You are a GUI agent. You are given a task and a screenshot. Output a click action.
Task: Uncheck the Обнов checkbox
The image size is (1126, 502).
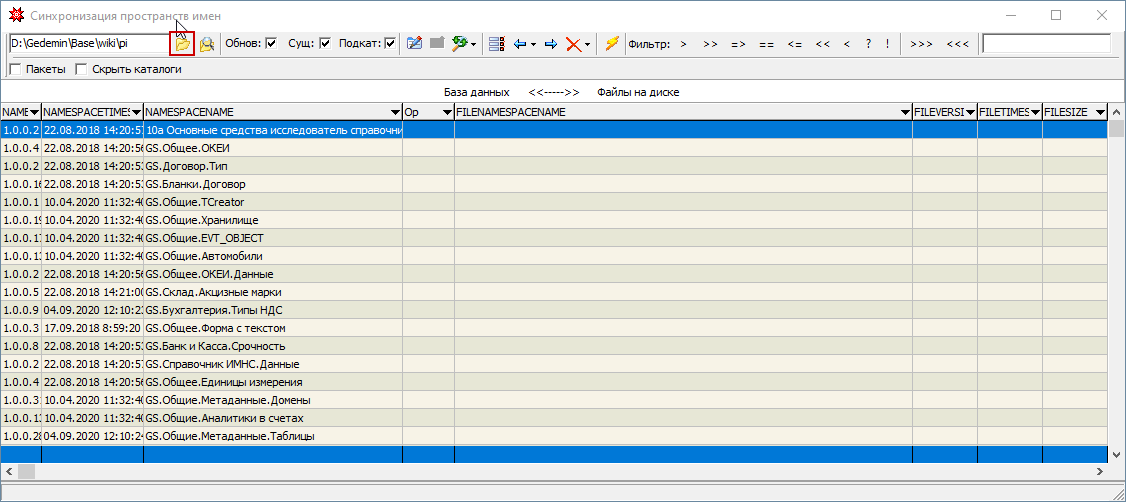click(x=271, y=44)
